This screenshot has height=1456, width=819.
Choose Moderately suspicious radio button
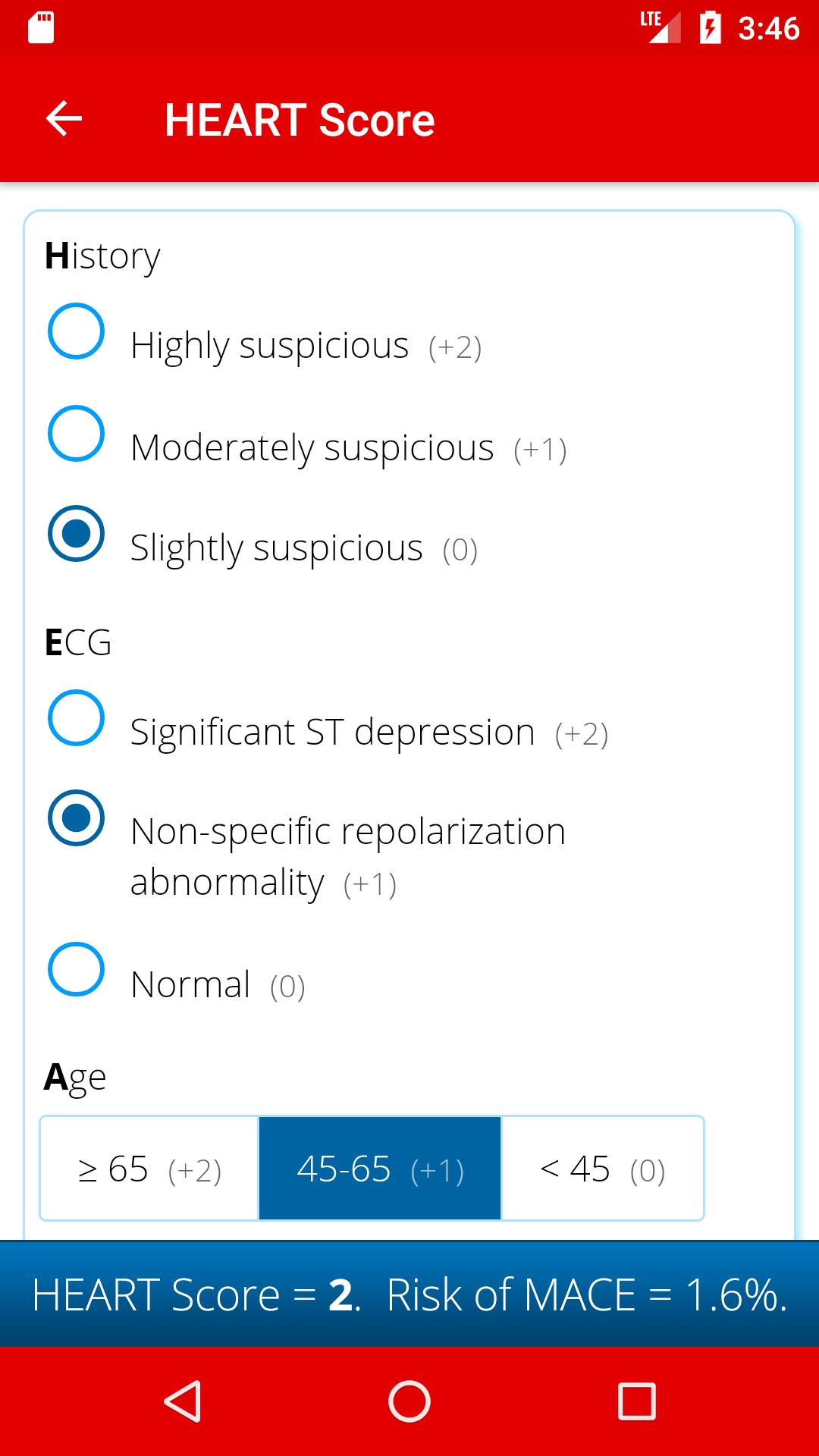pyautogui.click(x=76, y=433)
